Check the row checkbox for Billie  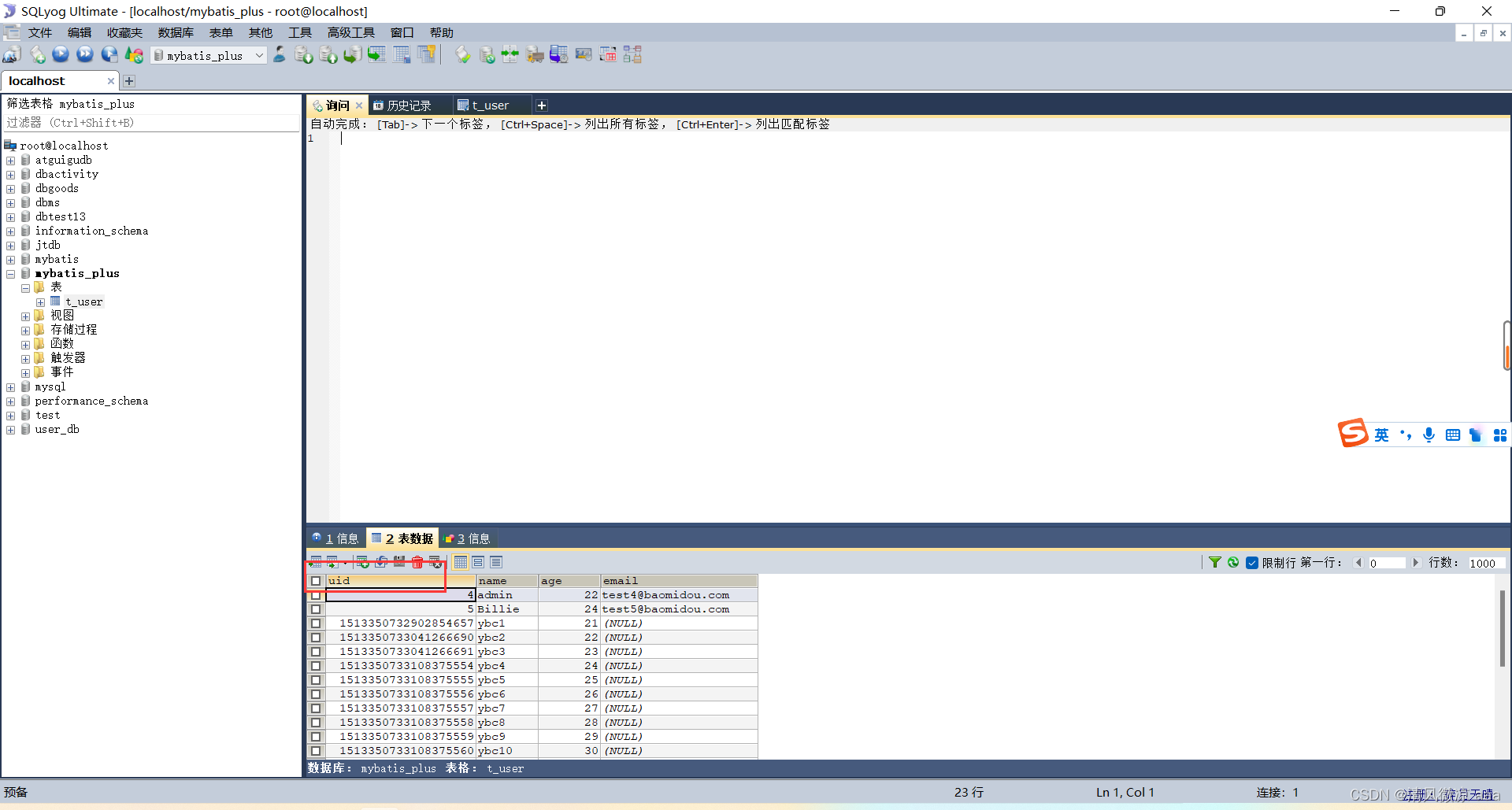(316, 609)
